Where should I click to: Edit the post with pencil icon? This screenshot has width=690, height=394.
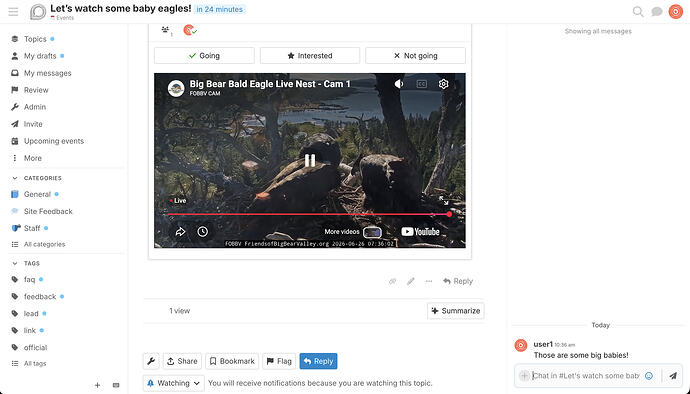(x=411, y=281)
